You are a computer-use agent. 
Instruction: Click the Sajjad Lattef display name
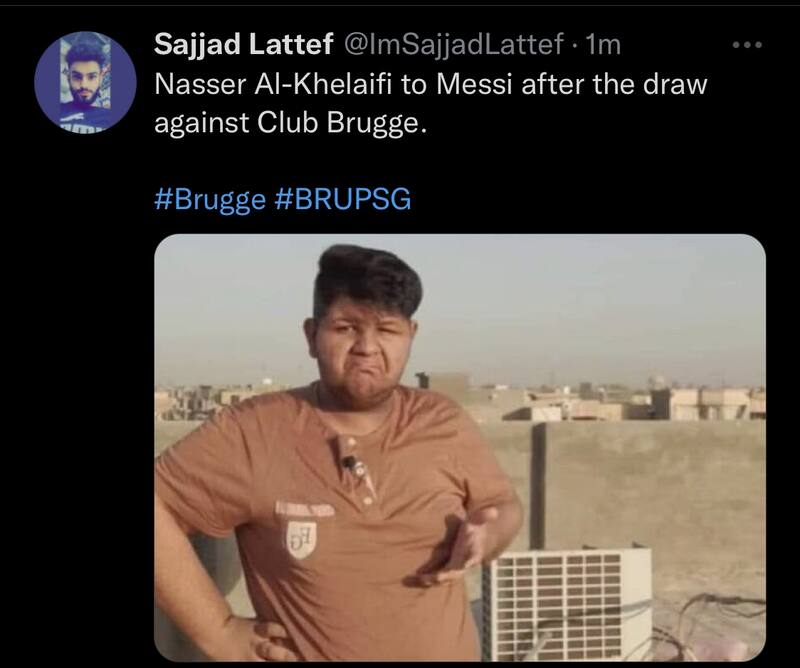click(x=244, y=44)
